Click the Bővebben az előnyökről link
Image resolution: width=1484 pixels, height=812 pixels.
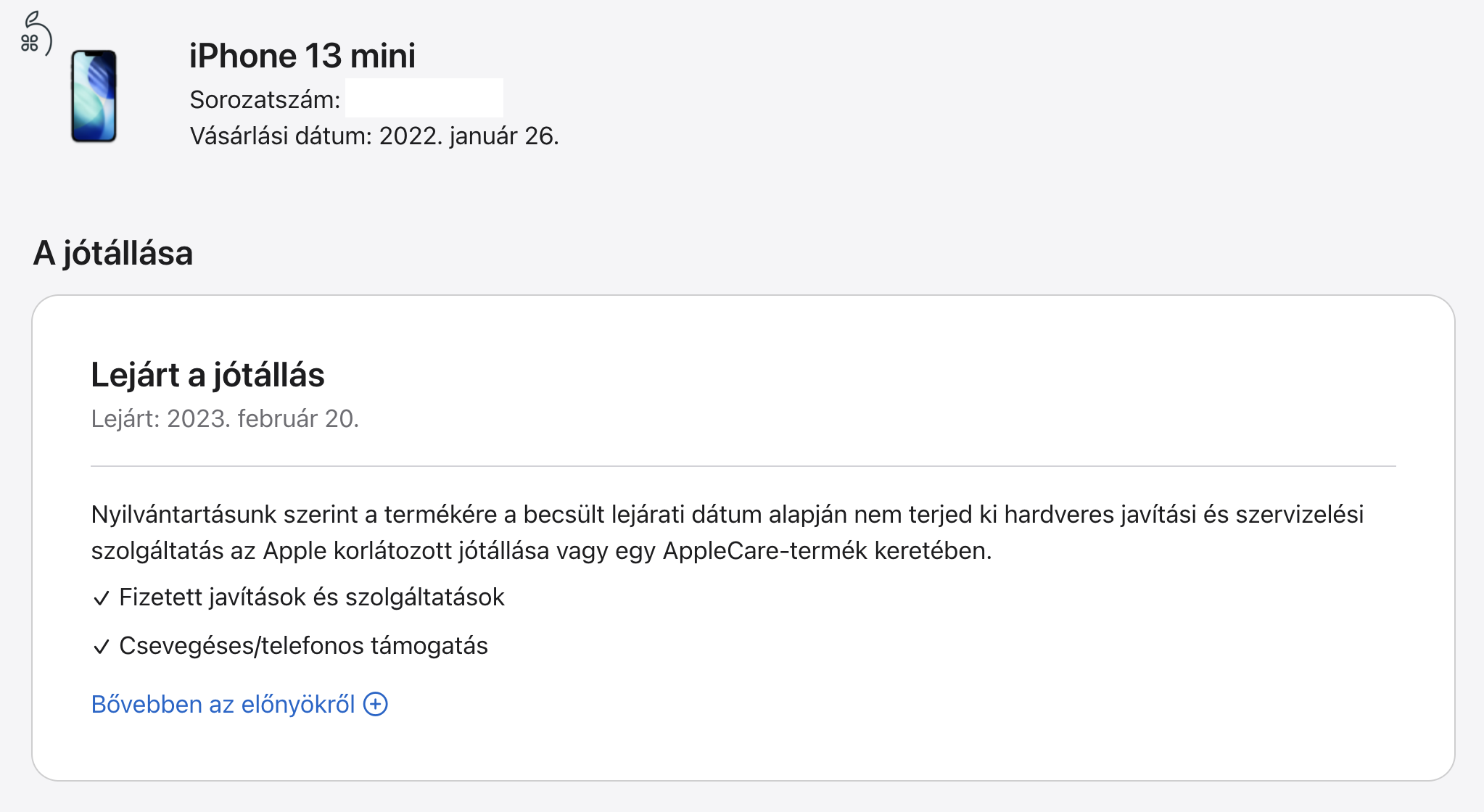[x=223, y=703]
